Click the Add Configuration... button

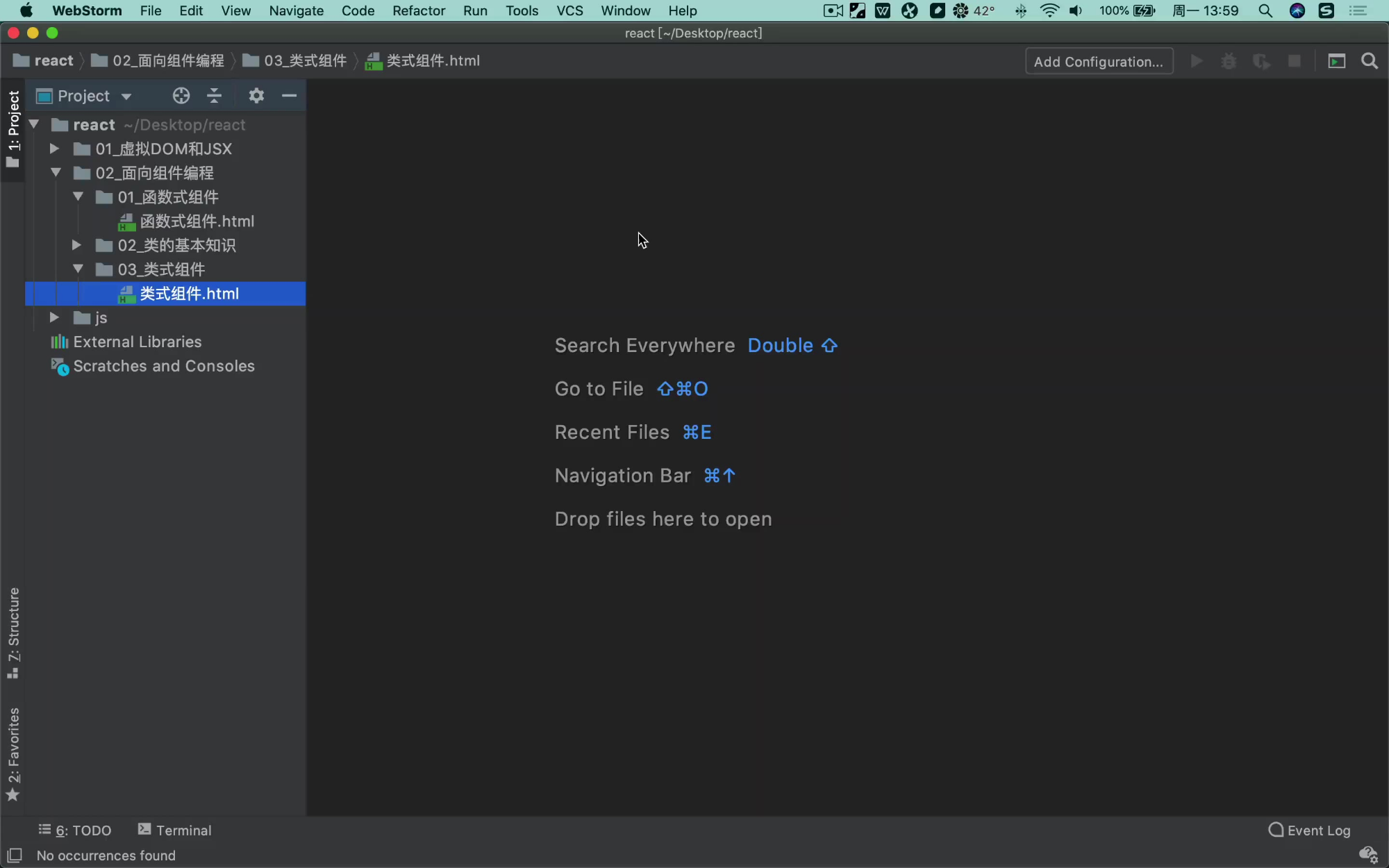(1099, 61)
